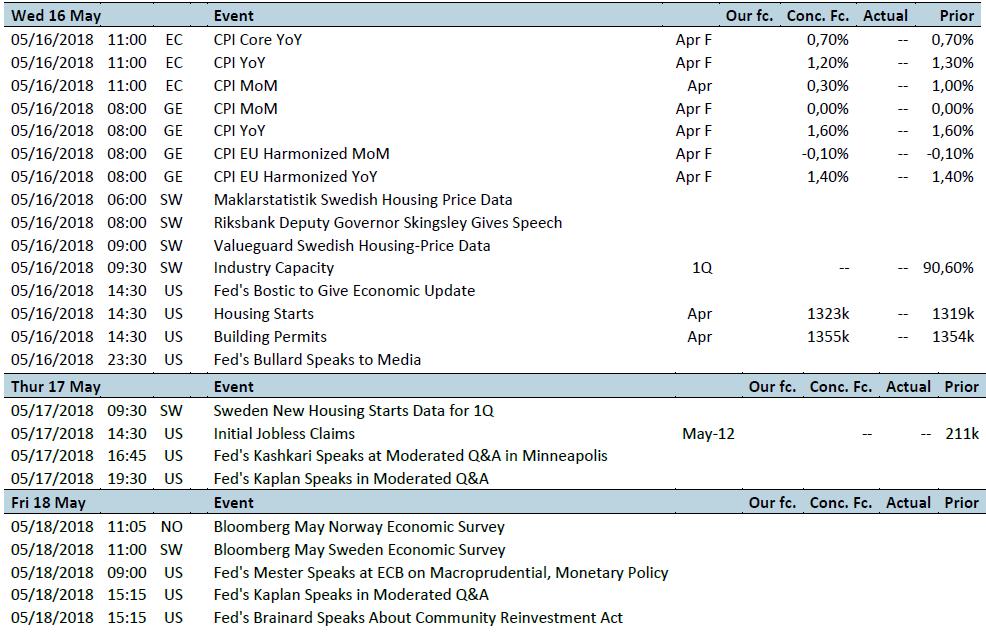986x632 pixels.
Task: Select the Thur 17 May header cell
Action: point(56,387)
